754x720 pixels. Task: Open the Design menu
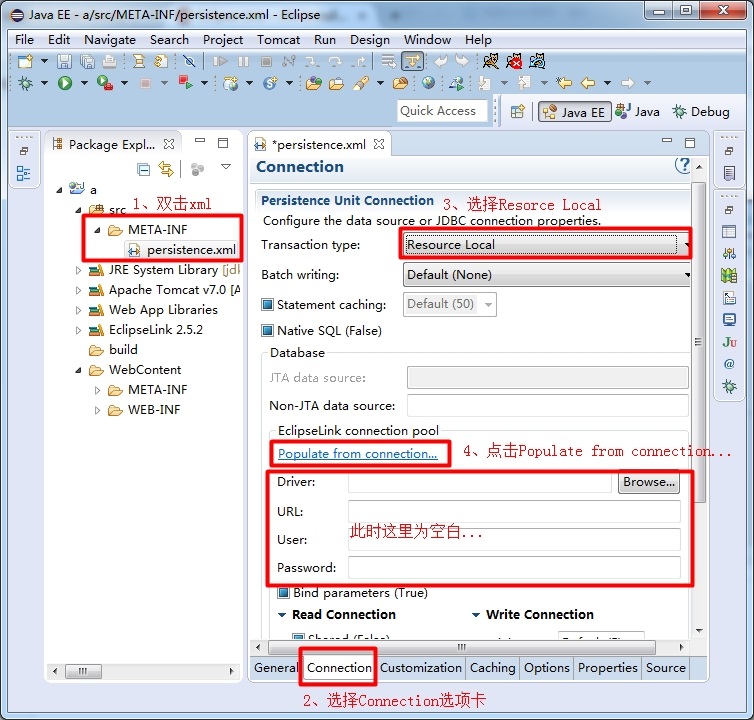pos(370,39)
